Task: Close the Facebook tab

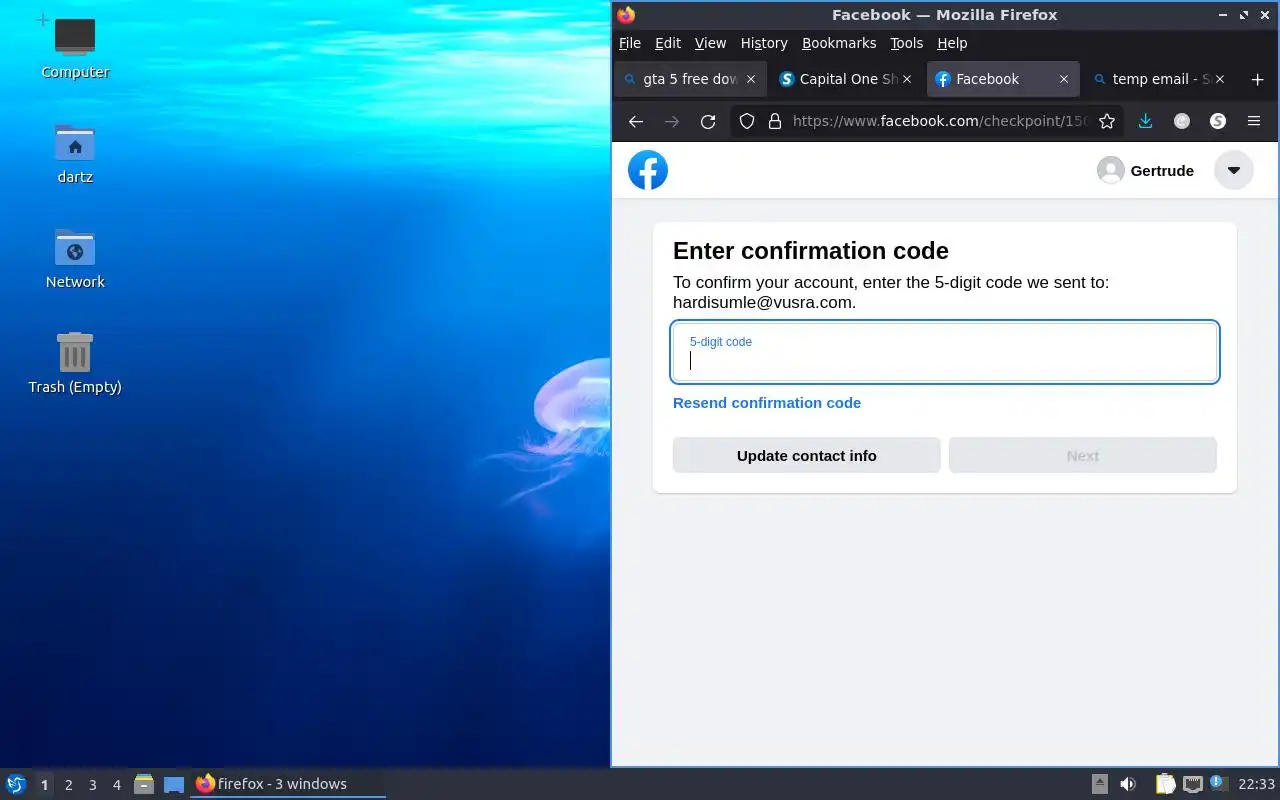Action: tap(1064, 79)
